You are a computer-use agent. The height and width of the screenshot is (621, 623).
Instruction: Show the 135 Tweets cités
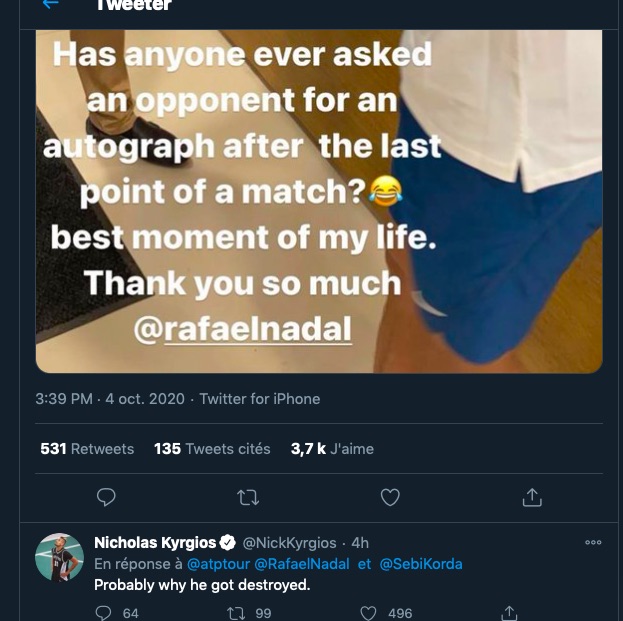click(x=212, y=449)
